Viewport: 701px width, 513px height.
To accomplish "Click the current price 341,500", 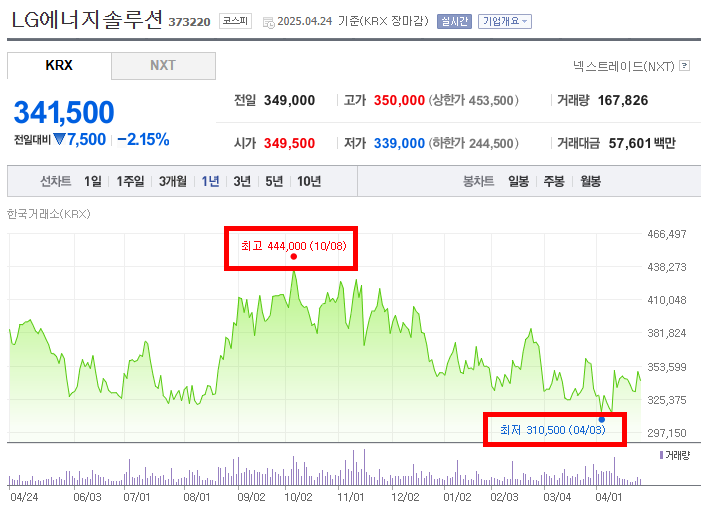I will pos(64,112).
